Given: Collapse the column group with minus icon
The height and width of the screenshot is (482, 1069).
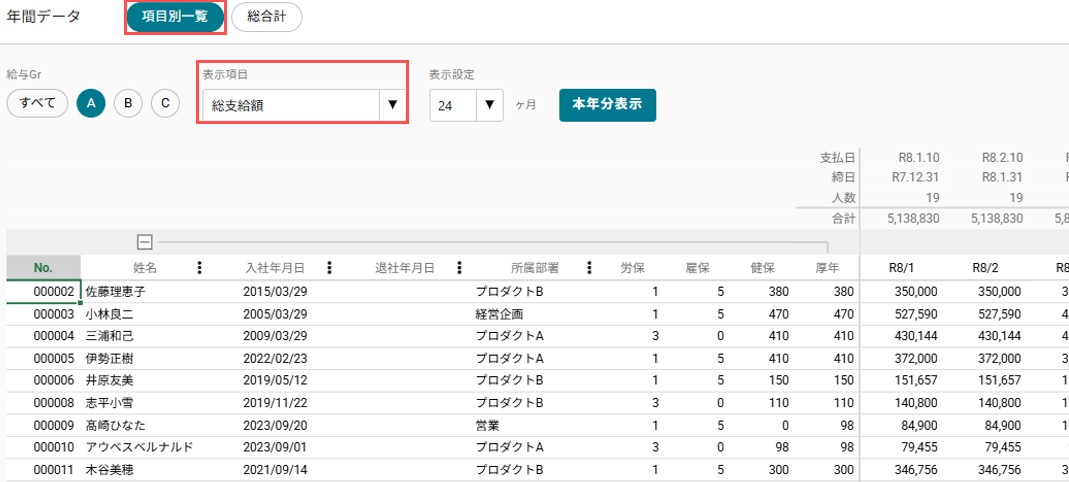Looking at the screenshot, I should [x=145, y=241].
